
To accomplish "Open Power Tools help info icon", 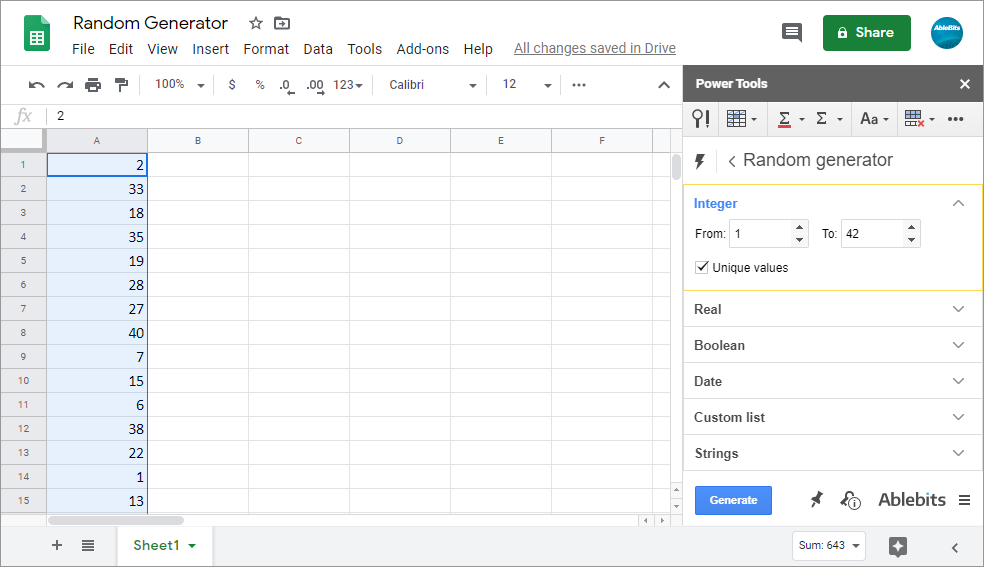I will coord(850,500).
